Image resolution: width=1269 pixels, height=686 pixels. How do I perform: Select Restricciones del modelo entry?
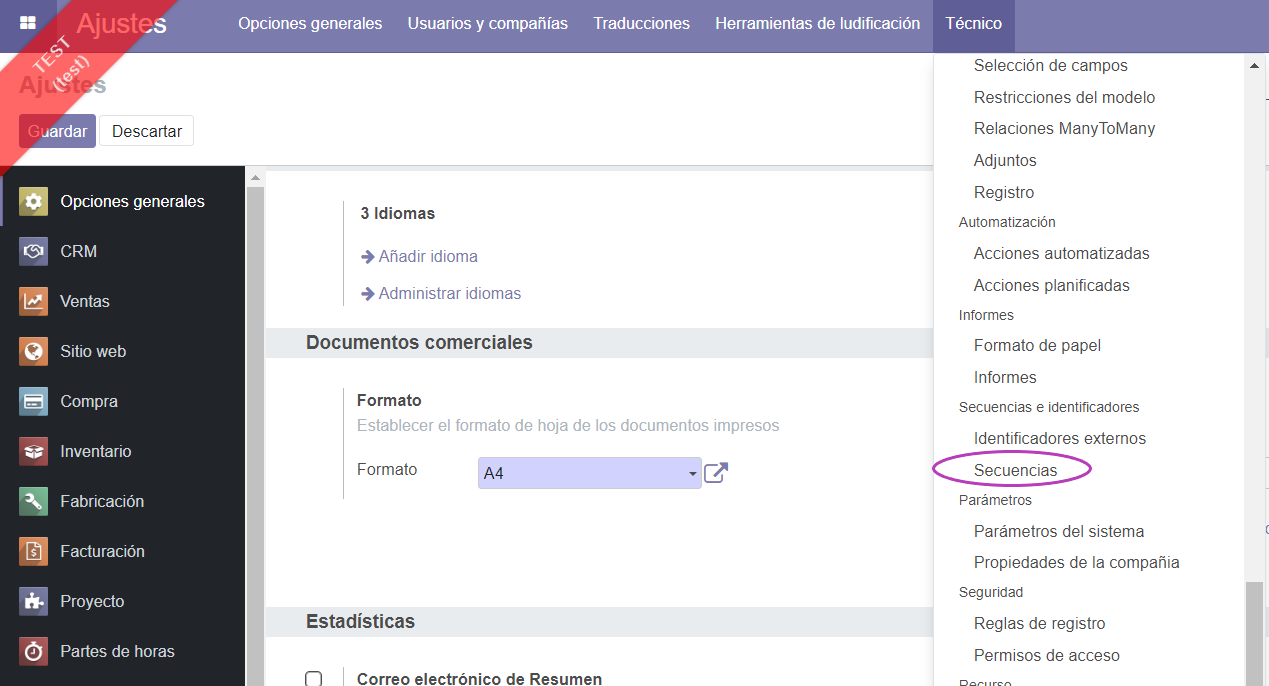pos(1064,98)
